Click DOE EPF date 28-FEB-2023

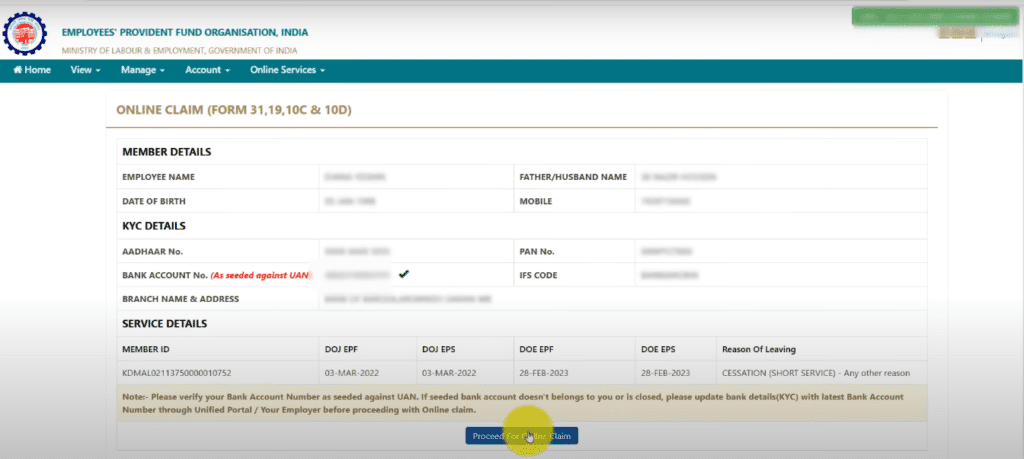(x=542, y=373)
